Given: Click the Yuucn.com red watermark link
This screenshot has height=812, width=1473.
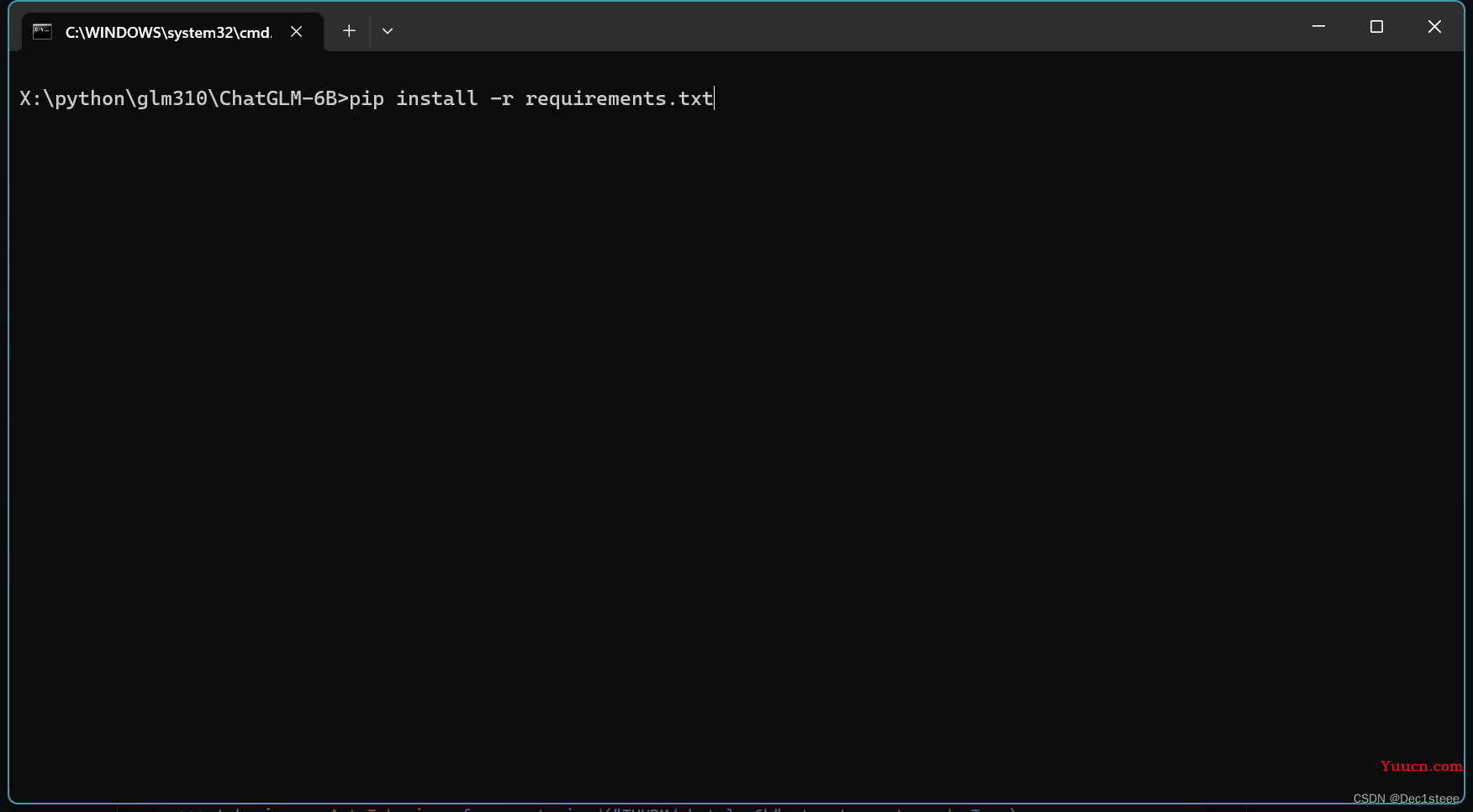Looking at the screenshot, I should click(1421, 766).
